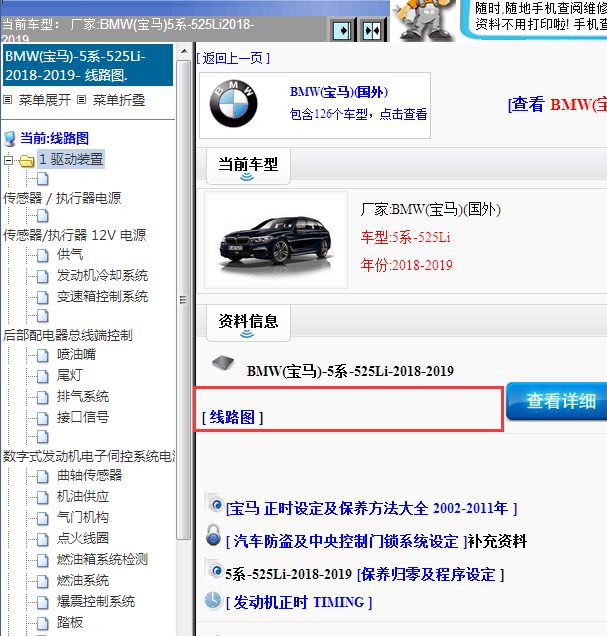Select 传感器 / 执行器电源 tree item
The height and width of the screenshot is (636, 607).
click(62, 198)
